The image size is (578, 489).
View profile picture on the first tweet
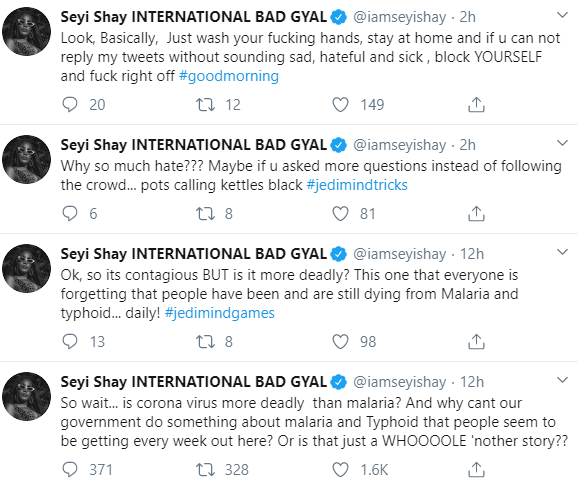coord(26,31)
